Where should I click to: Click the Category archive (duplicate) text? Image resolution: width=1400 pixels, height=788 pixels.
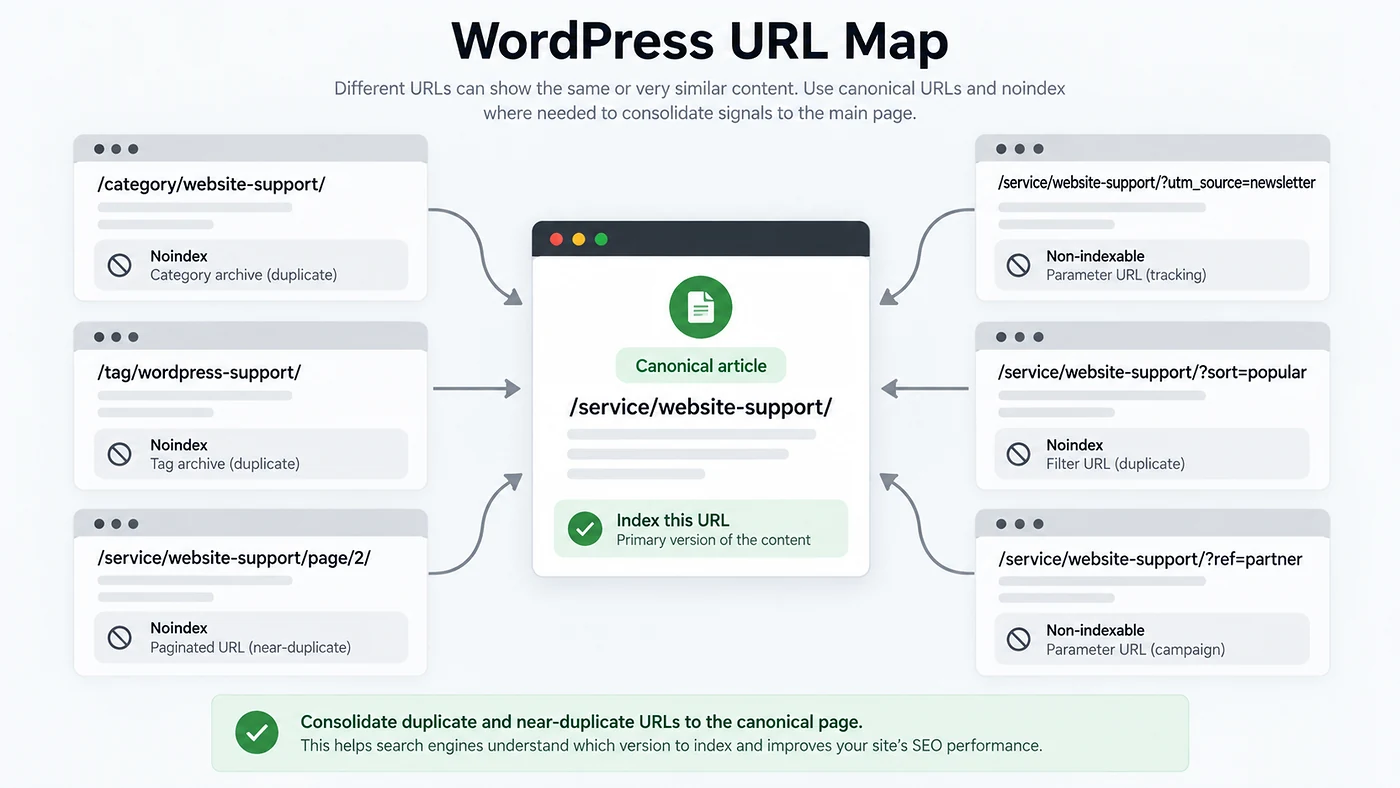pos(243,275)
